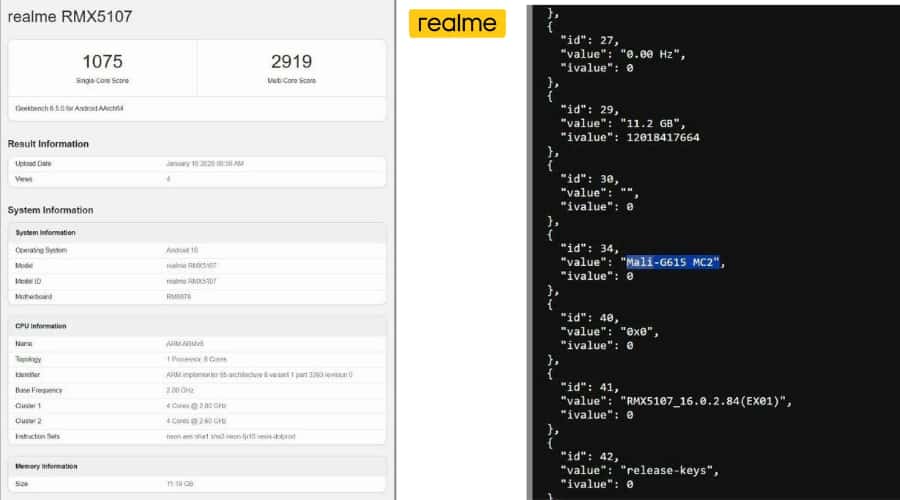Image resolution: width=900 pixels, height=500 pixels.
Task: Click the "Multi-Core Score" label
Action: [292, 80]
